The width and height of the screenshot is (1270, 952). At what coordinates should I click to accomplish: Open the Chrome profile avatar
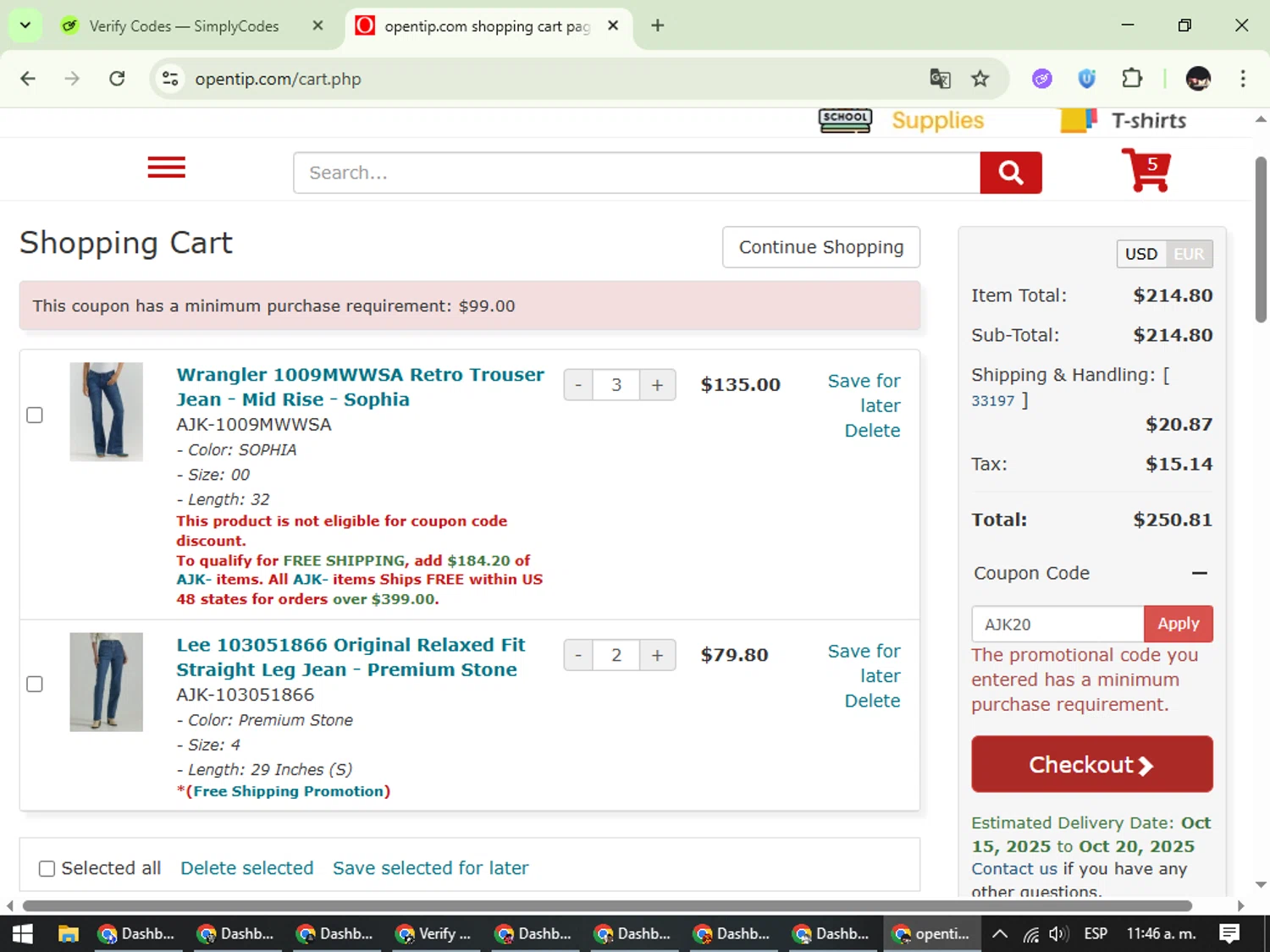click(1198, 79)
